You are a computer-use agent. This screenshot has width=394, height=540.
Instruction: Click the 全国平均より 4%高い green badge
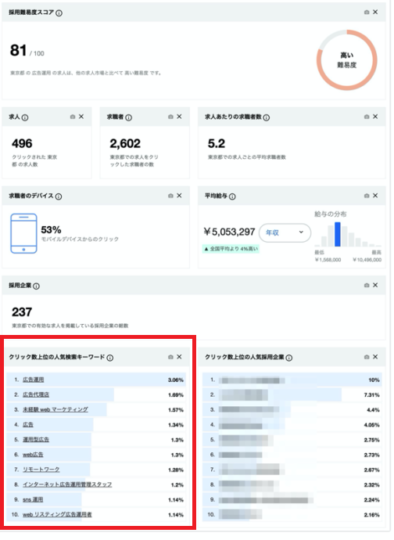click(231, 249)
